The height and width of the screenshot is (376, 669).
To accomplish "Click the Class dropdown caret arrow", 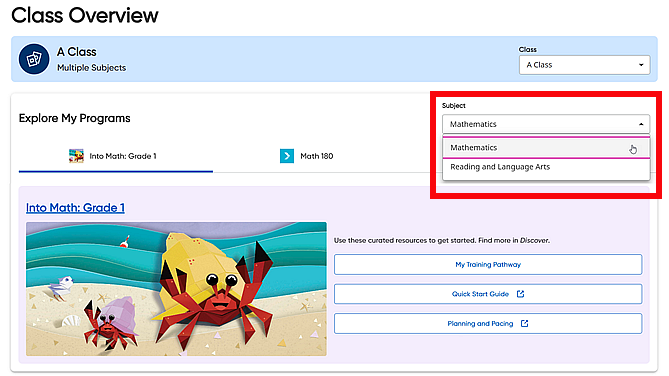I will pyautogui.click(x=641, y=65).
